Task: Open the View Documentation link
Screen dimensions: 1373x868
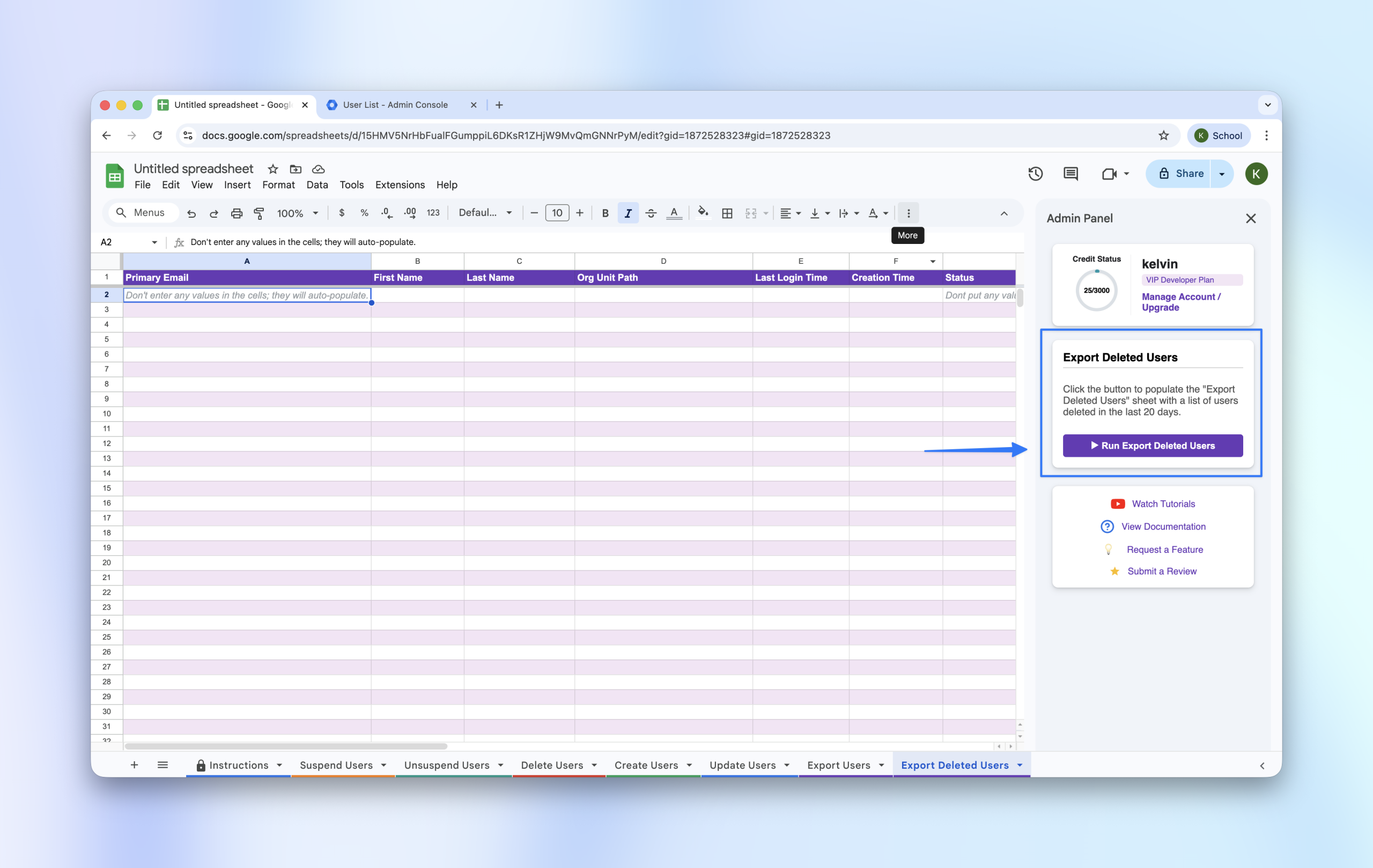Action: pyautogui.click(x=1163, y=526)
